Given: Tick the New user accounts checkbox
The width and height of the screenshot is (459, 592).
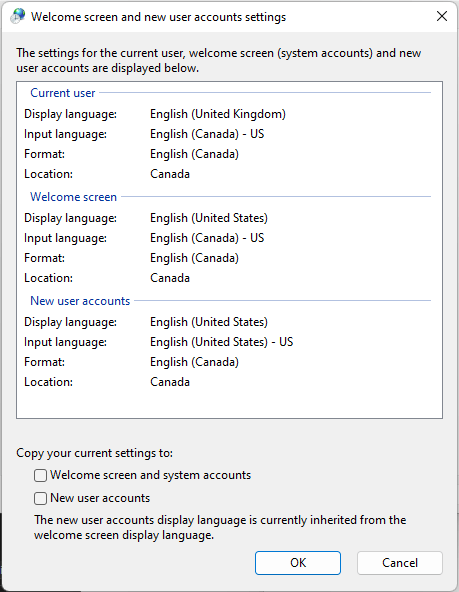Looking at the screenshot, I should [x=40, y=498].
